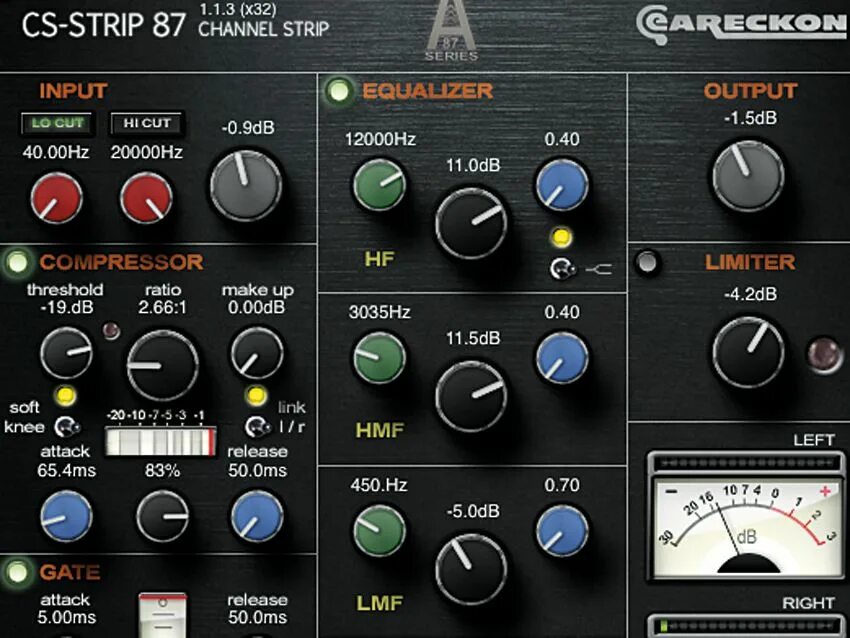This screenshot has height=638, width=850.
Task: Toggle the LO CUT filter button
Action: tap(57, 123)
